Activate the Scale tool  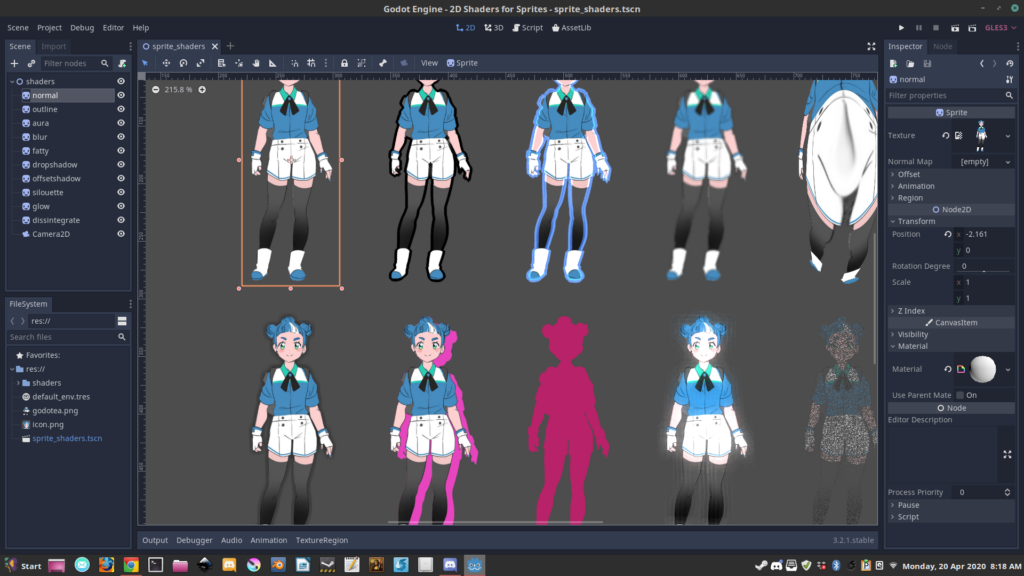[200, 62]
